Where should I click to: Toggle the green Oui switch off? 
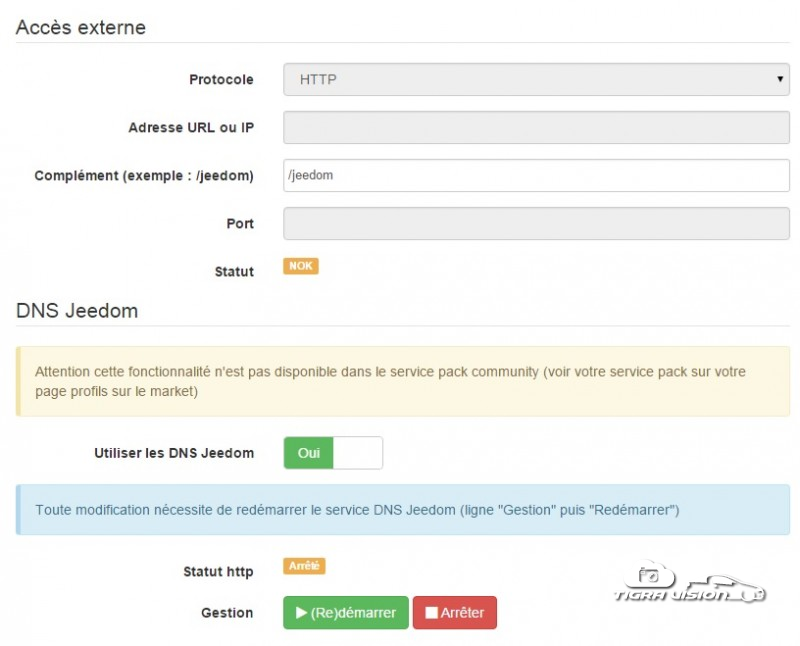pyautogui.click(x=309, y=453)
